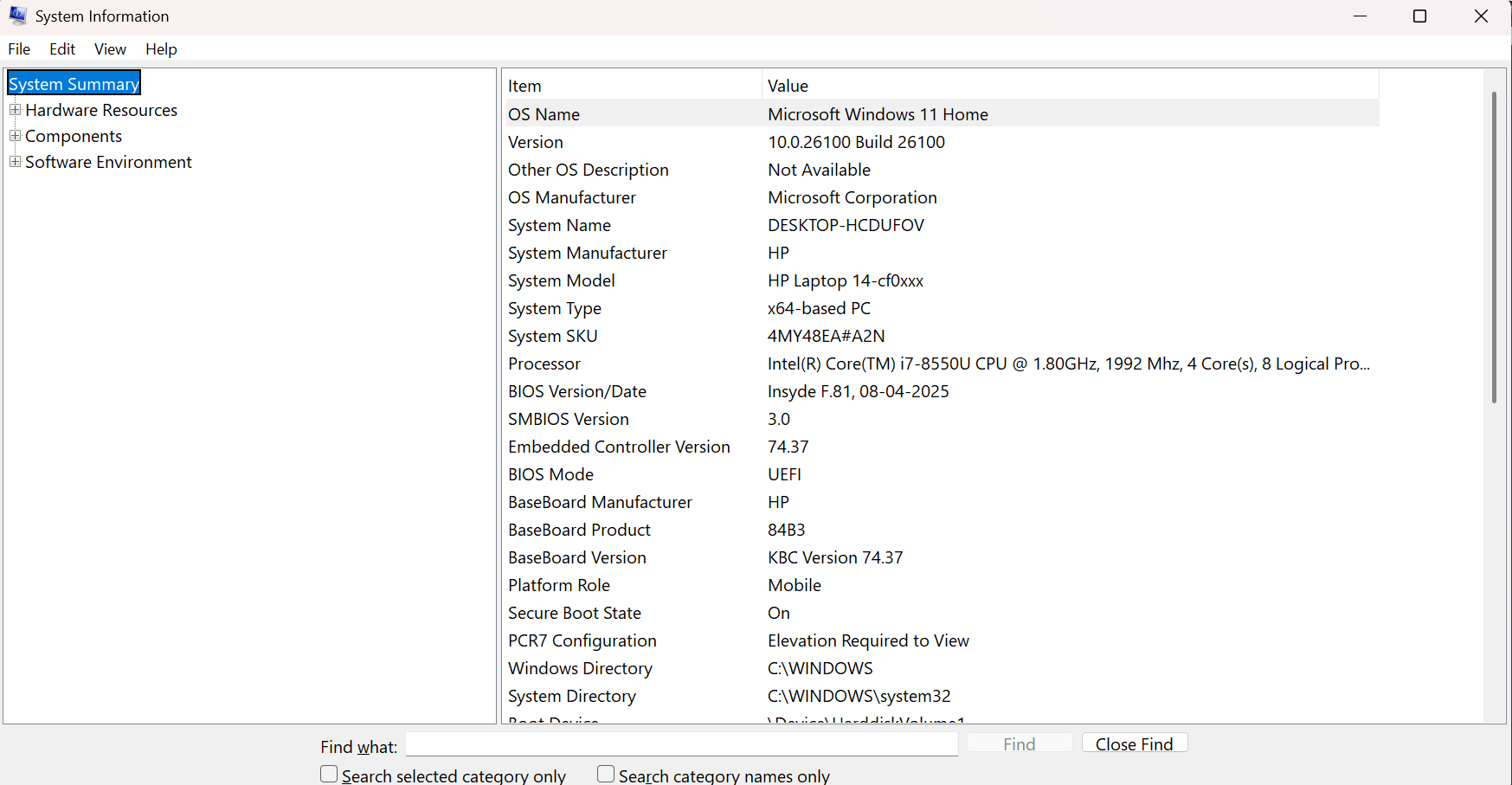This screenshot has height=785, width=1512.
Task: Select the System Directory row
Action: point(943,696)
